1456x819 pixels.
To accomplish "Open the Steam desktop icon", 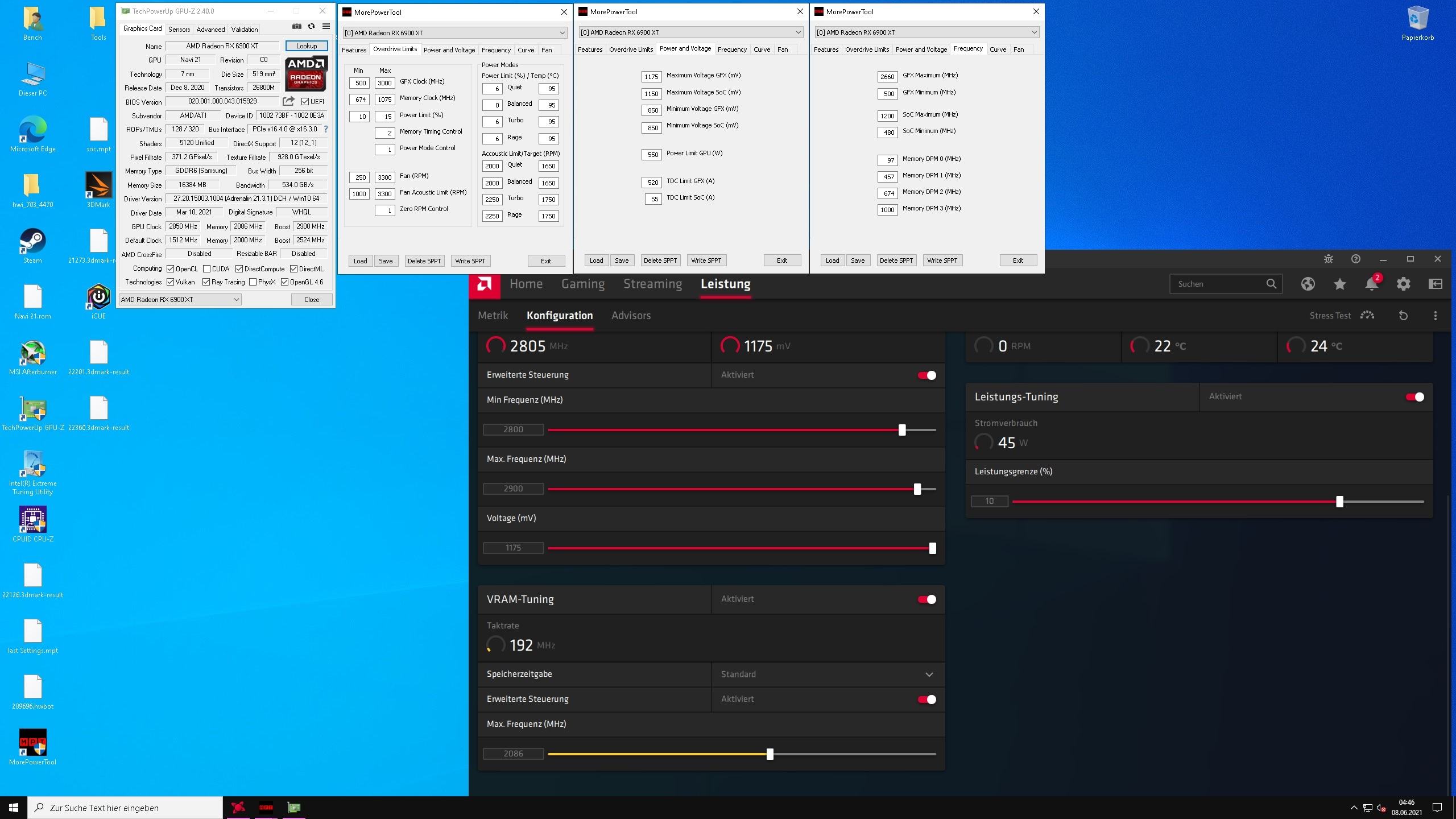I will [32, 246].
